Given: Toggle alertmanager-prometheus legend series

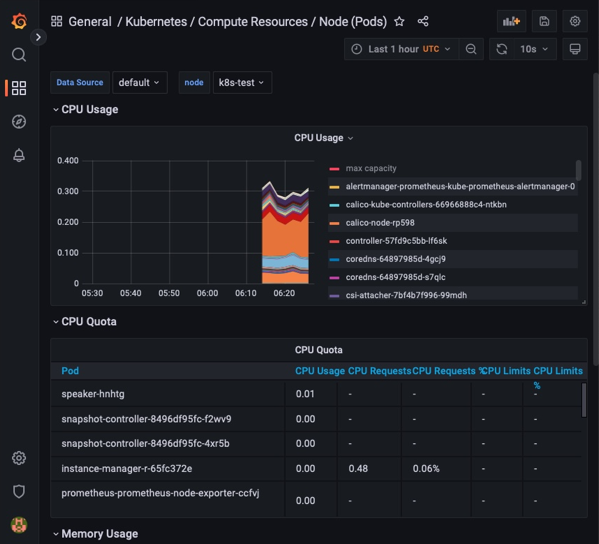Looking at the screenshot, I should click(460, 186).
